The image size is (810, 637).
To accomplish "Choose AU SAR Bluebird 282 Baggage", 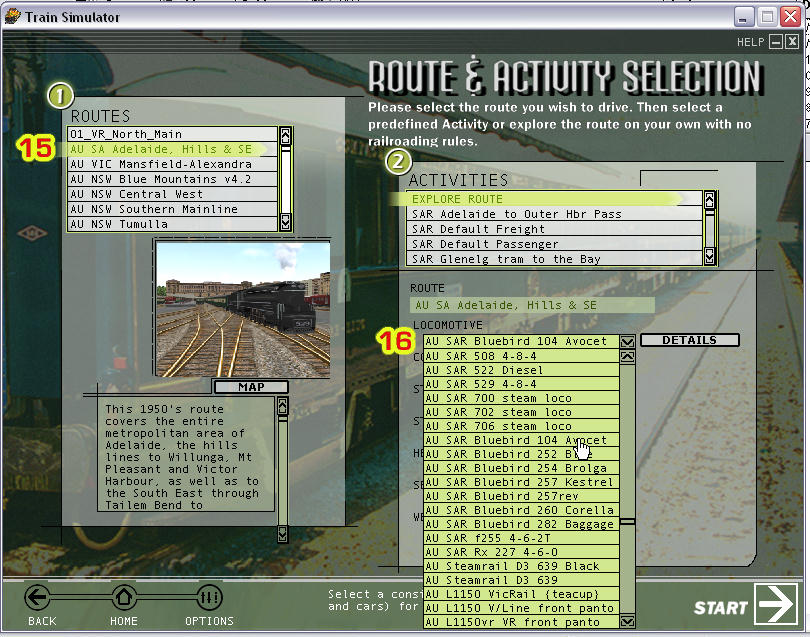I will (x=521, y=524).
